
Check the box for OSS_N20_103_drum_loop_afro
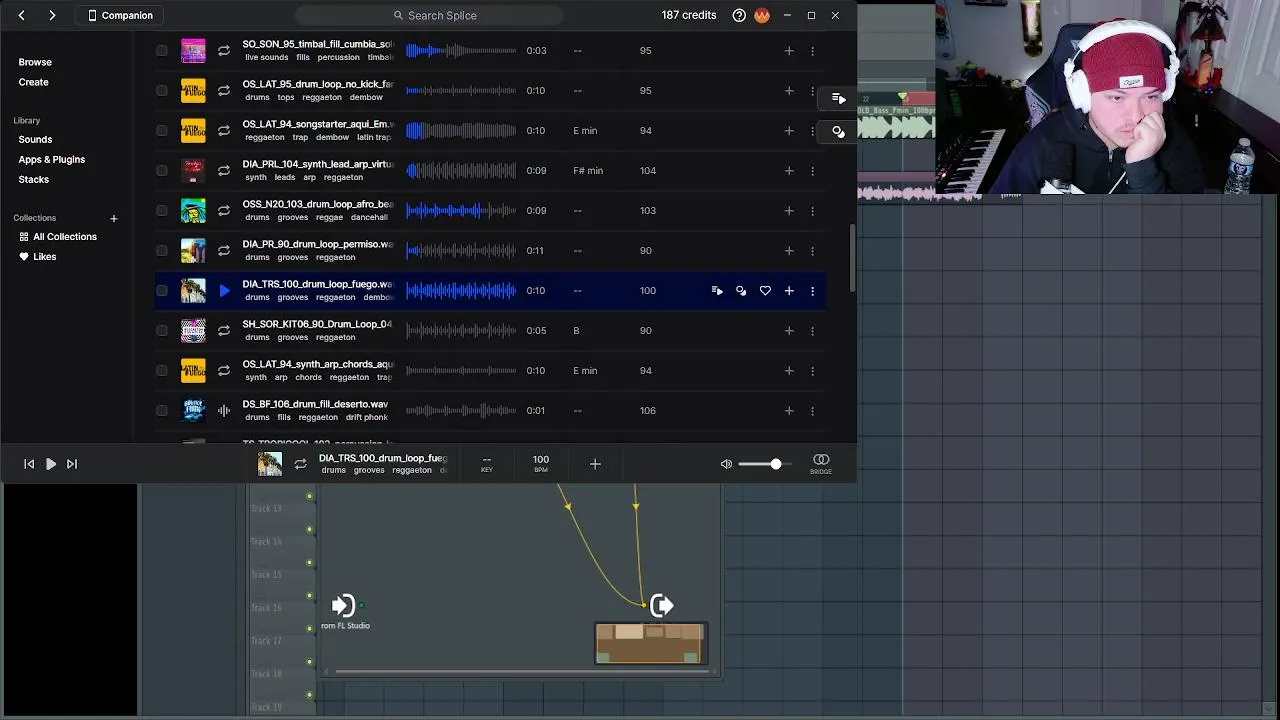pos(162,211)
